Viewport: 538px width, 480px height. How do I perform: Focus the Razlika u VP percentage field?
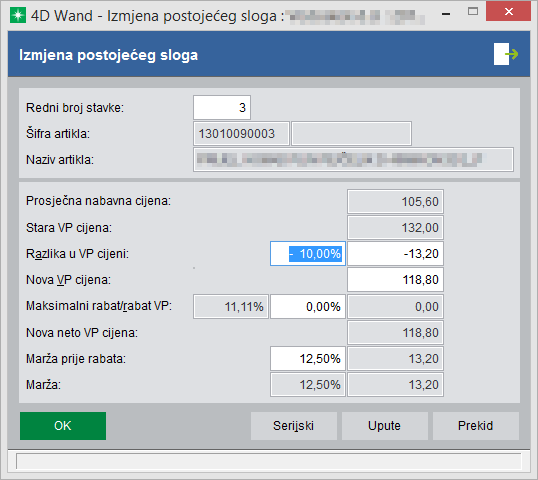(x=308, y=254)
